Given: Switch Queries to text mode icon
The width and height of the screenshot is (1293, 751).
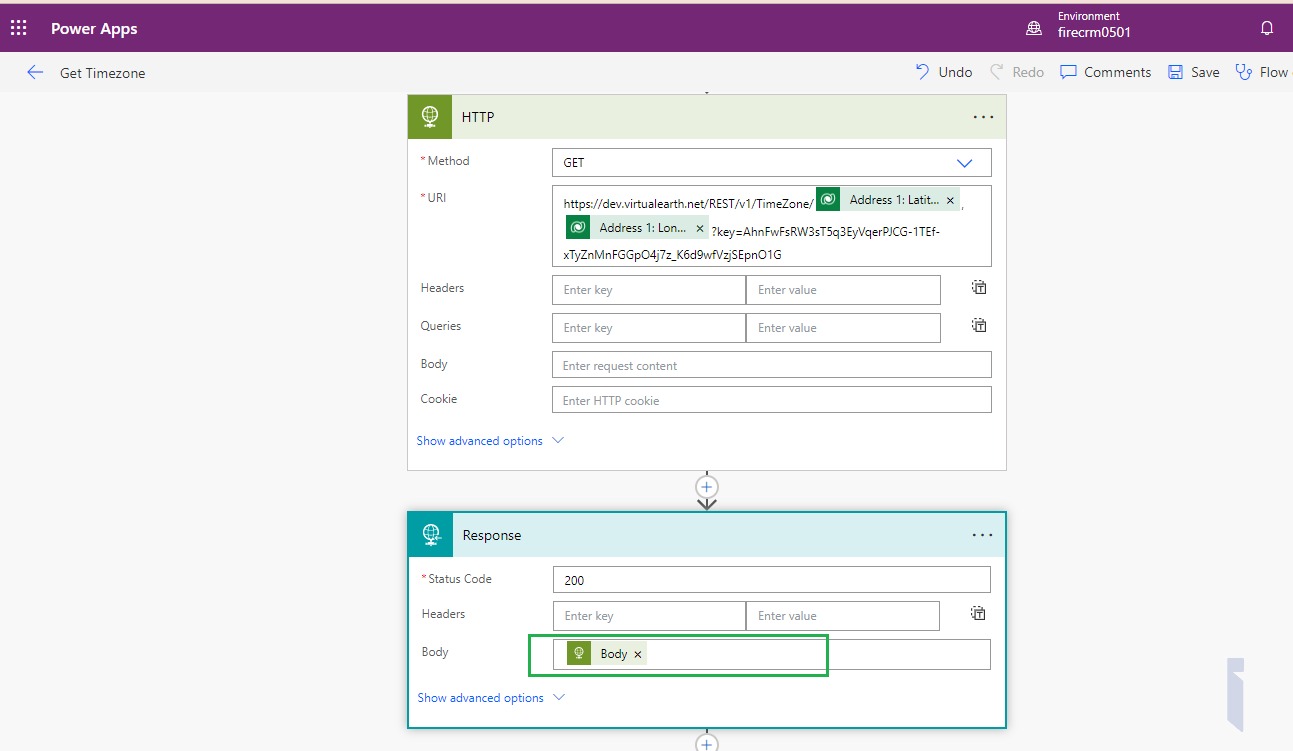Looking at the screenshot, I should (979, 325).
